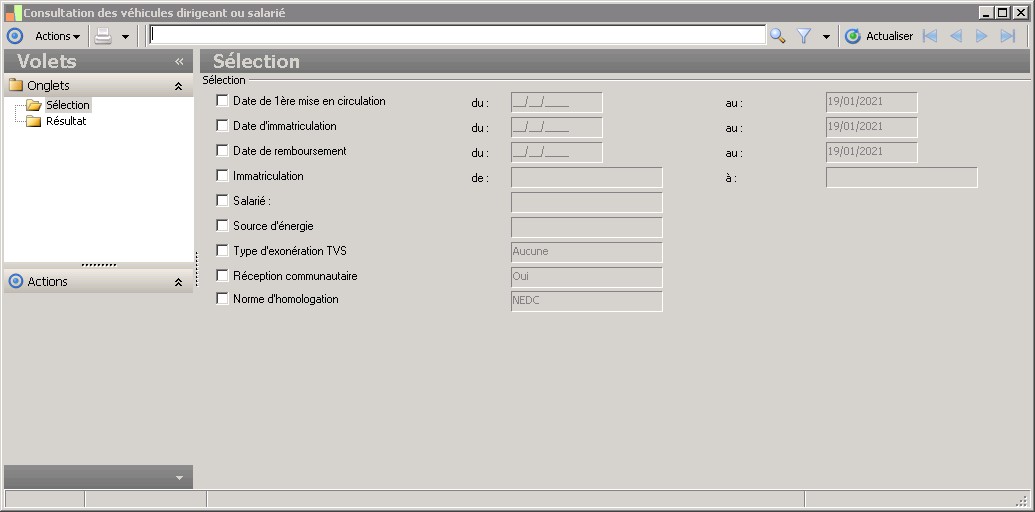Click the dotted splitter handle below Onglets tree
Screen dimensions: 1035x512
point(99,265)
